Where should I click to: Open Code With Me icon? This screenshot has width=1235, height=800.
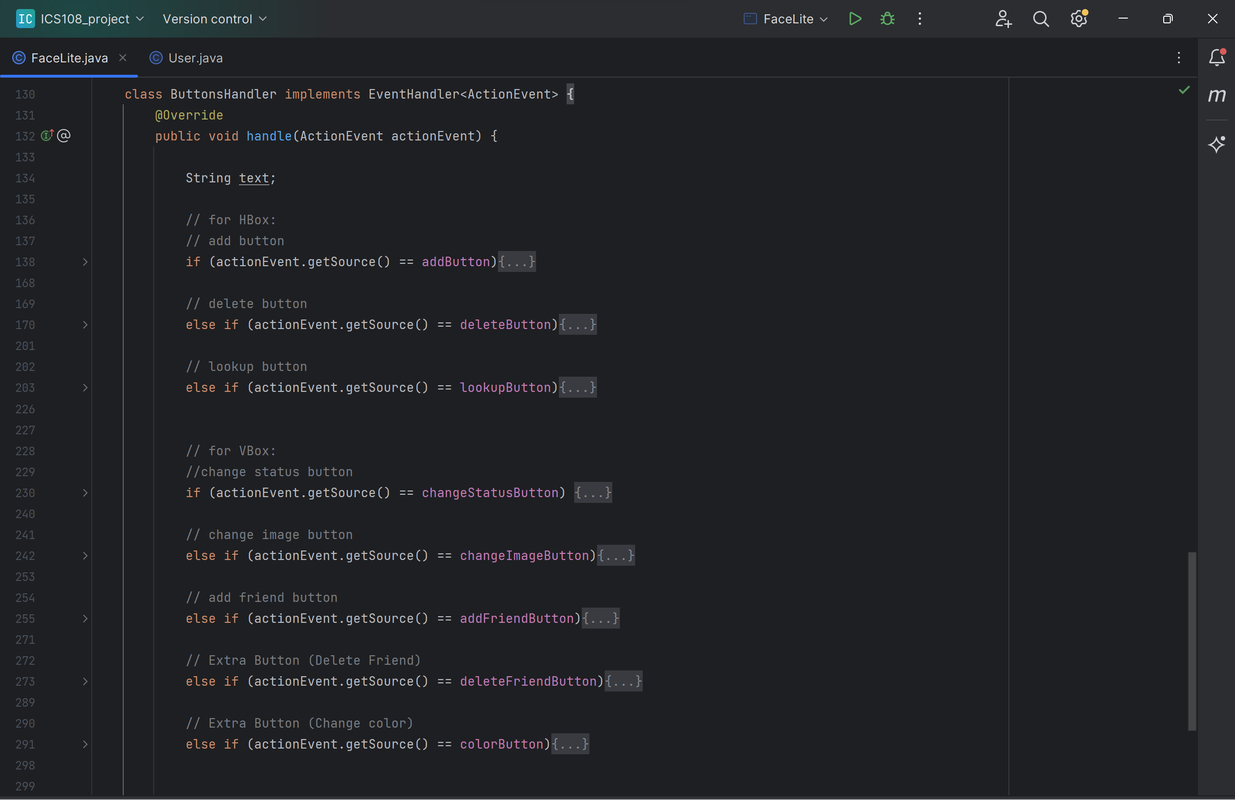click(x=1003, y=19)
